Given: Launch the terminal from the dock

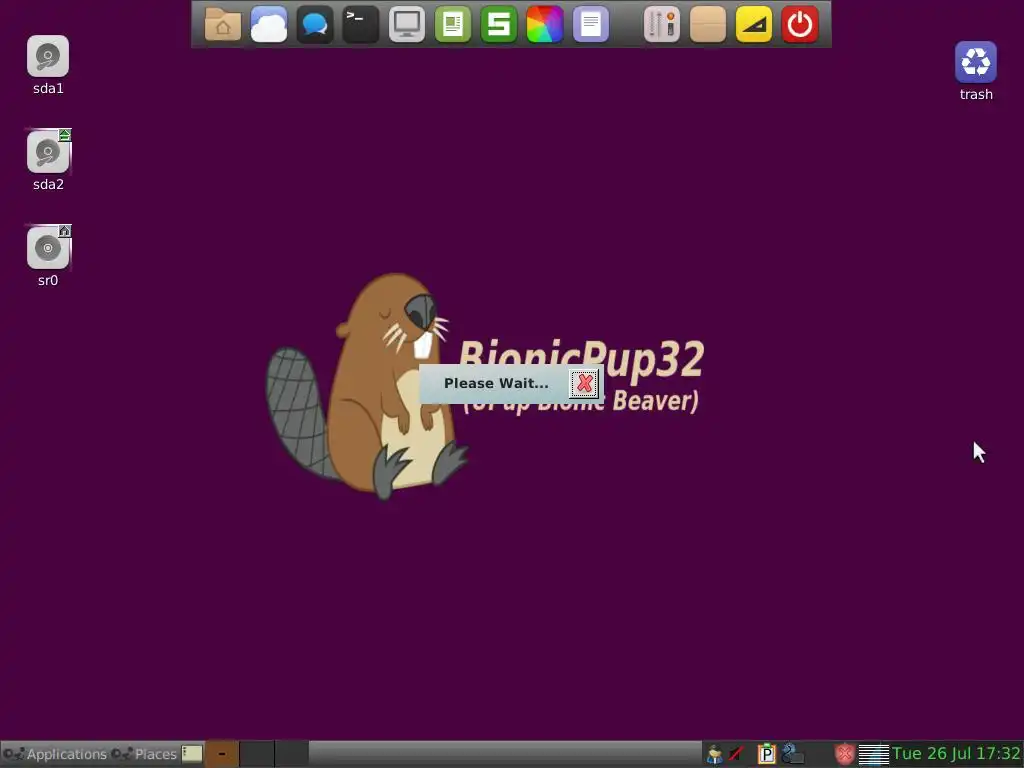Looking at the screenshot, I should 360,25.
